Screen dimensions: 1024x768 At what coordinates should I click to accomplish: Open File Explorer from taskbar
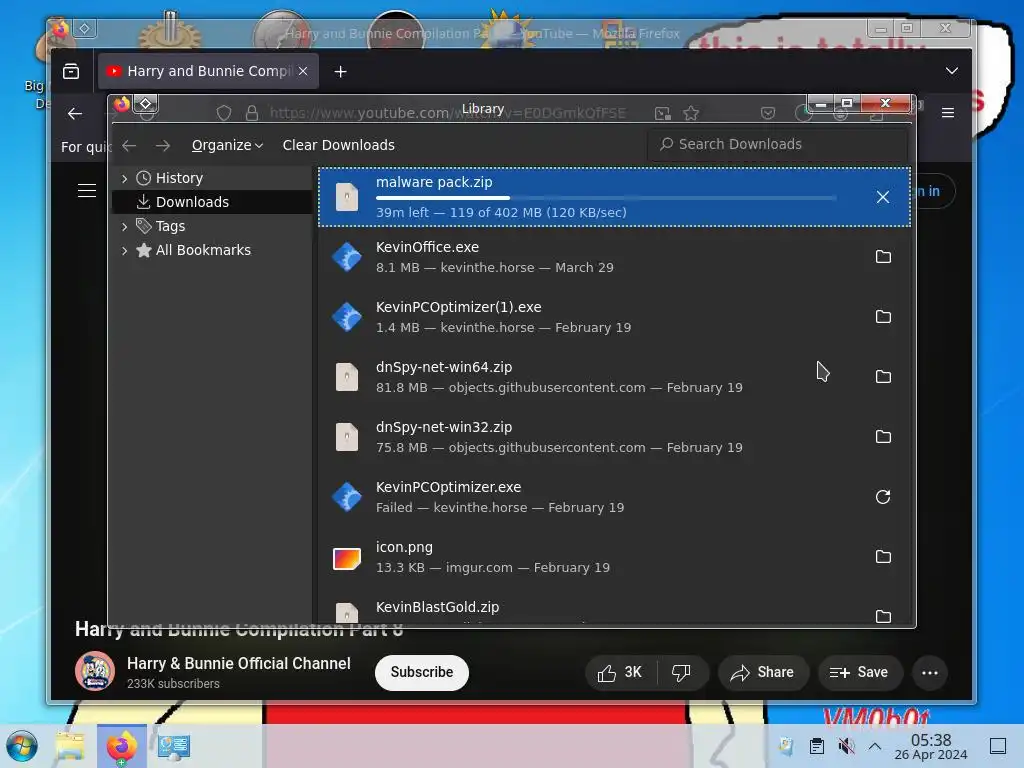pyautogui.click(x=71, y=746)
